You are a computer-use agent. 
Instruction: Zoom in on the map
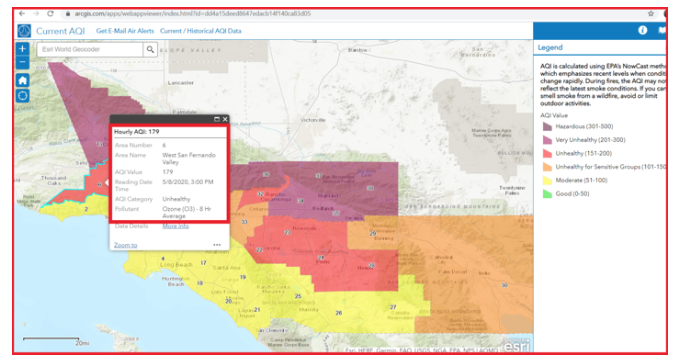click(x=23, y=48)
